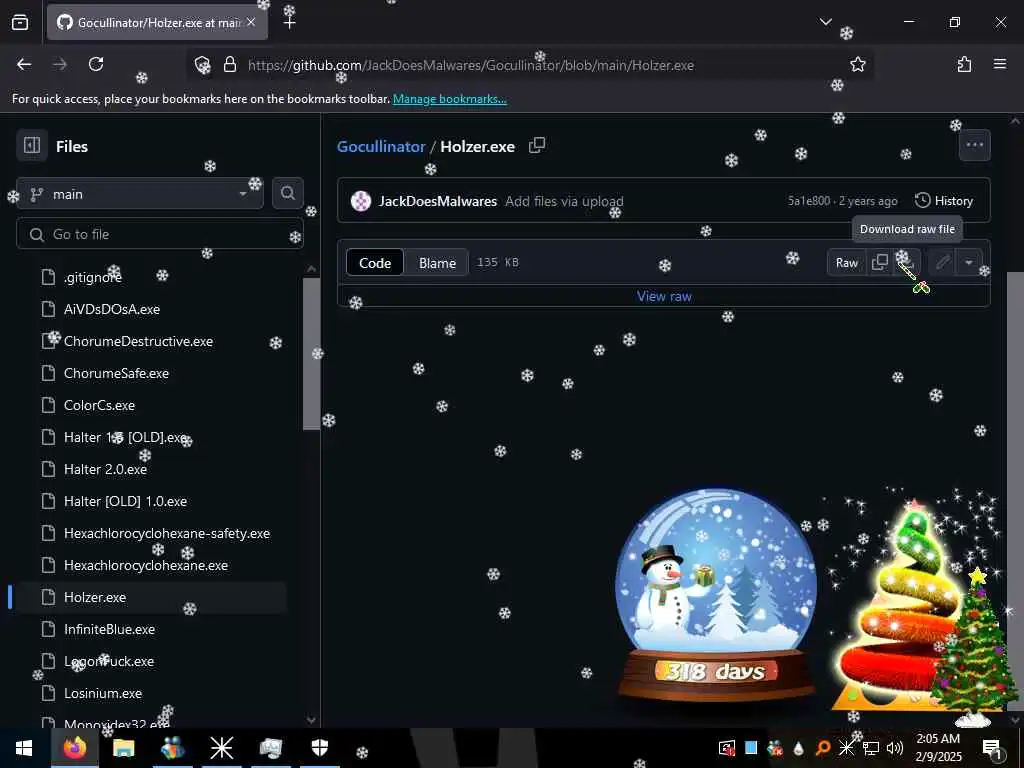Open commit 5a1e800 link

(x=808, y=201)
